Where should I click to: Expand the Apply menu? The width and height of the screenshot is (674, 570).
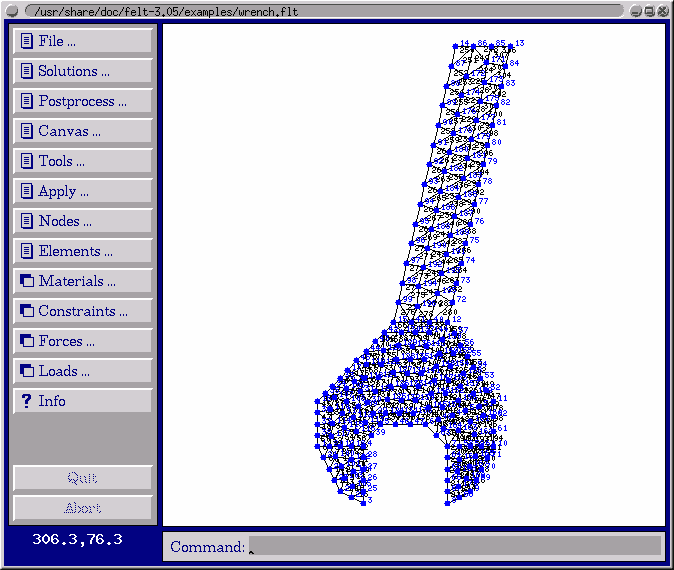pyautogui.click(x=82, y=191)
